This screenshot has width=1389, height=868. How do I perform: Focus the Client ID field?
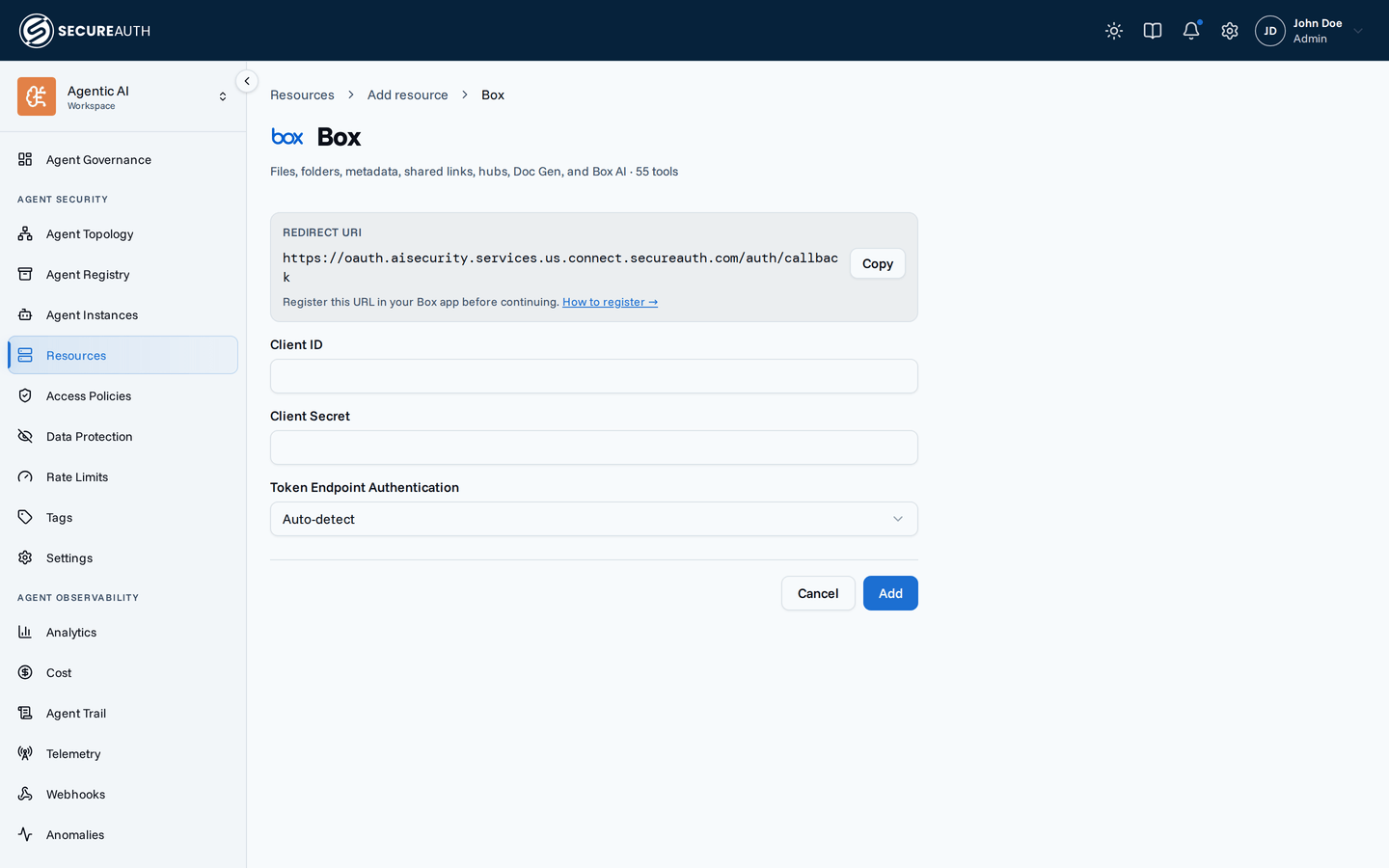click(x=594, y=376)
